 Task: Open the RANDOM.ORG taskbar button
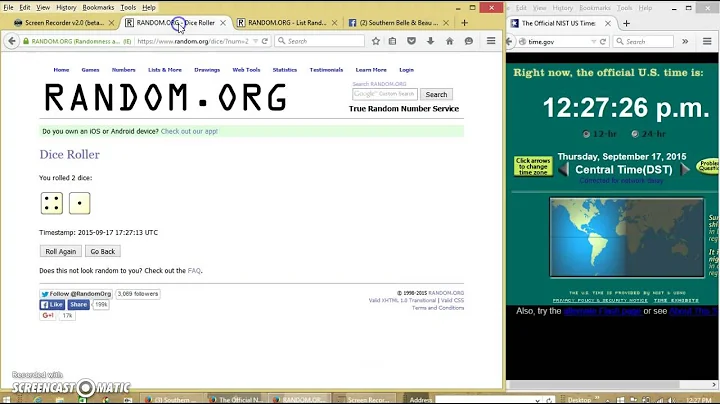(298, 399)
